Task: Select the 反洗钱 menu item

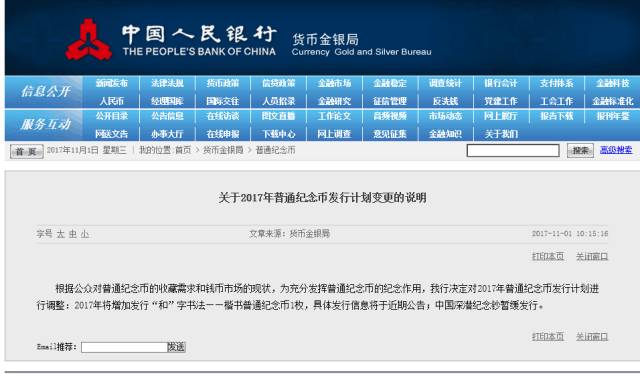Action: point(445,101)
